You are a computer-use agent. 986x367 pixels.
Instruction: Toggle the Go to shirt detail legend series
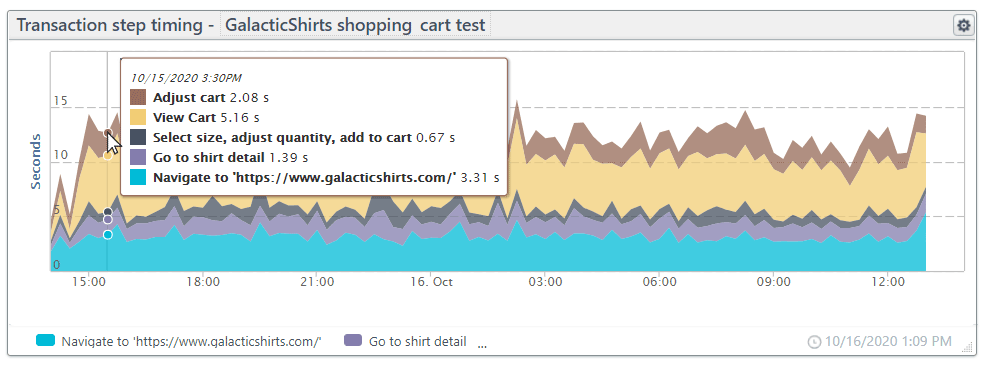click(x=406, y=342)
